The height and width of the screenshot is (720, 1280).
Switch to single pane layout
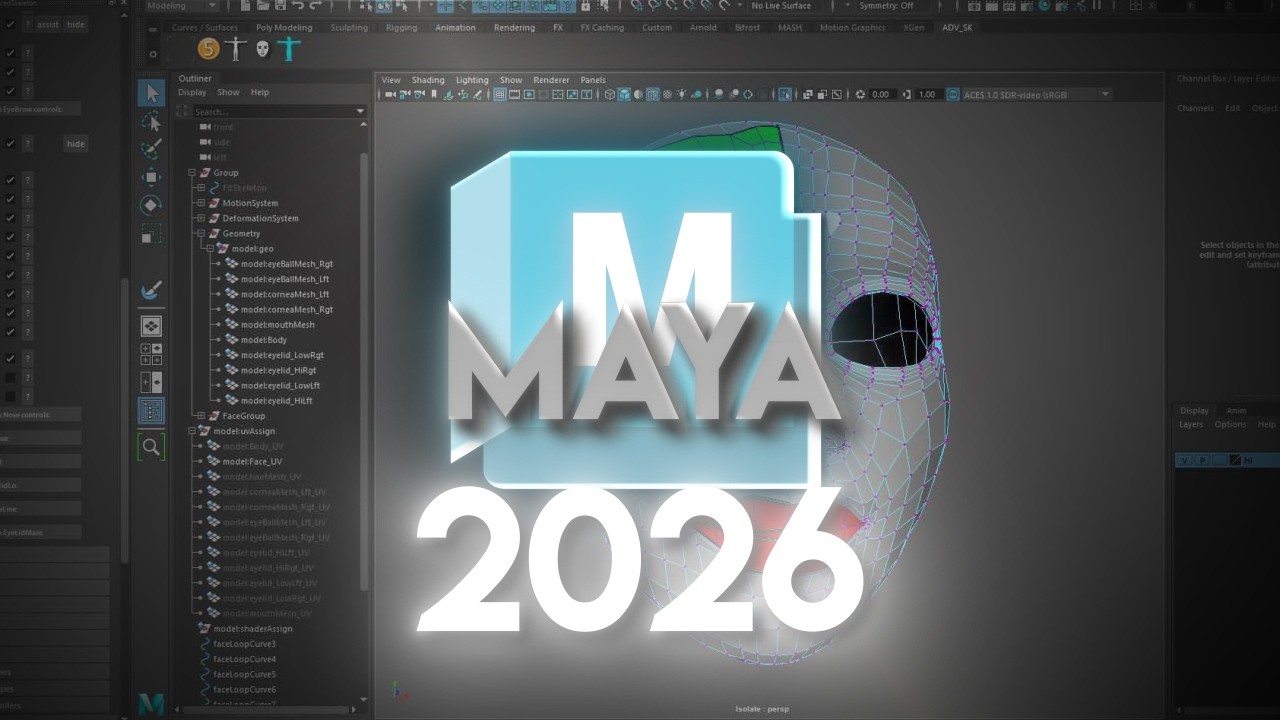(x=151, y=326)
